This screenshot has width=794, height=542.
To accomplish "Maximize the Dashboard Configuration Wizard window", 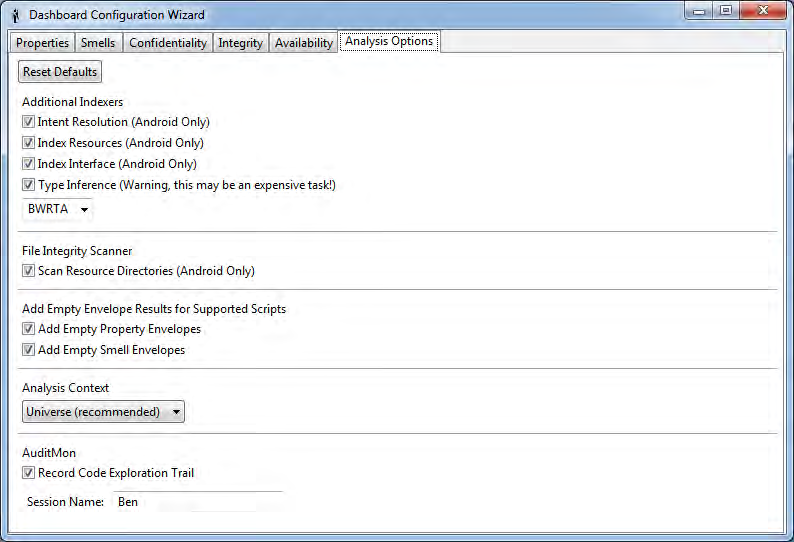I will tap(726, 11).
